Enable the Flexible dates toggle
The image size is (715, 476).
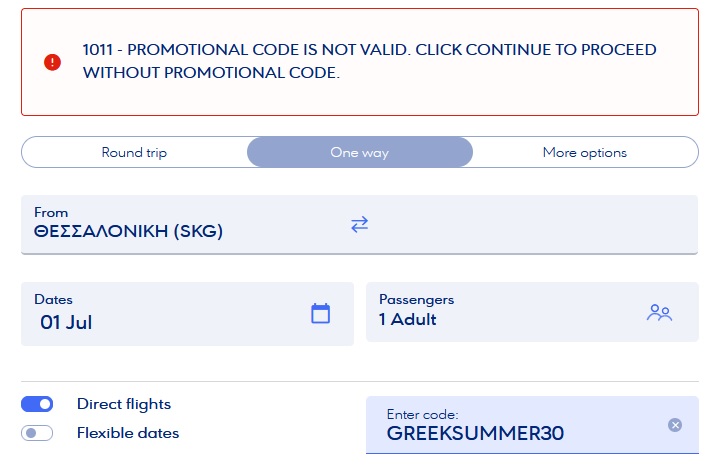pyautogui.click(x=37, y=433)
